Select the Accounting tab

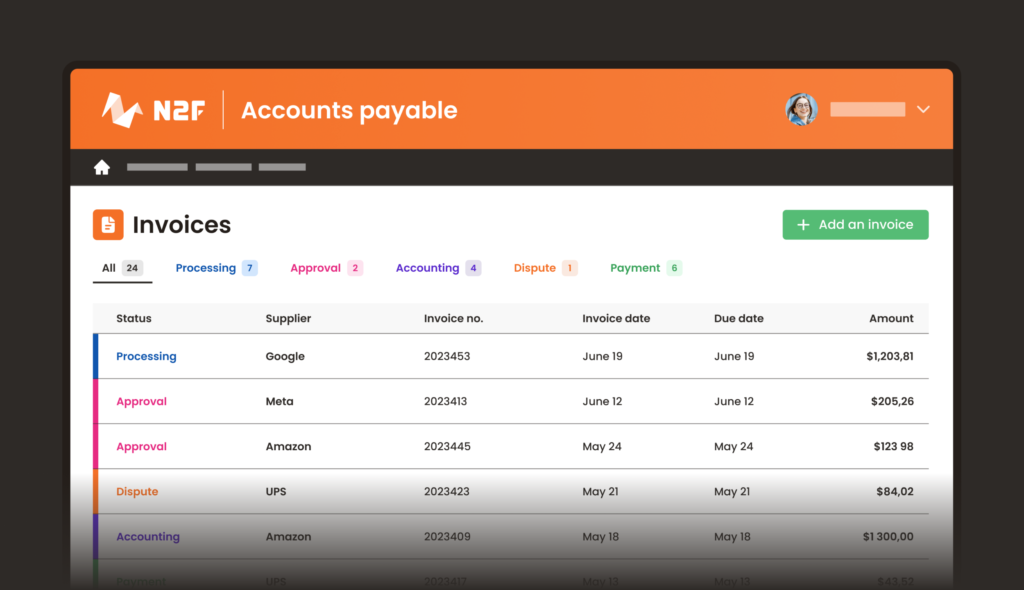click(428, 267)
